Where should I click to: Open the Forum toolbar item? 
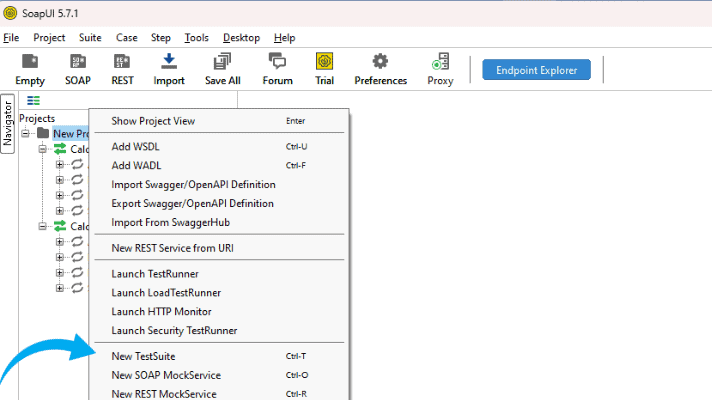[277, 69]
